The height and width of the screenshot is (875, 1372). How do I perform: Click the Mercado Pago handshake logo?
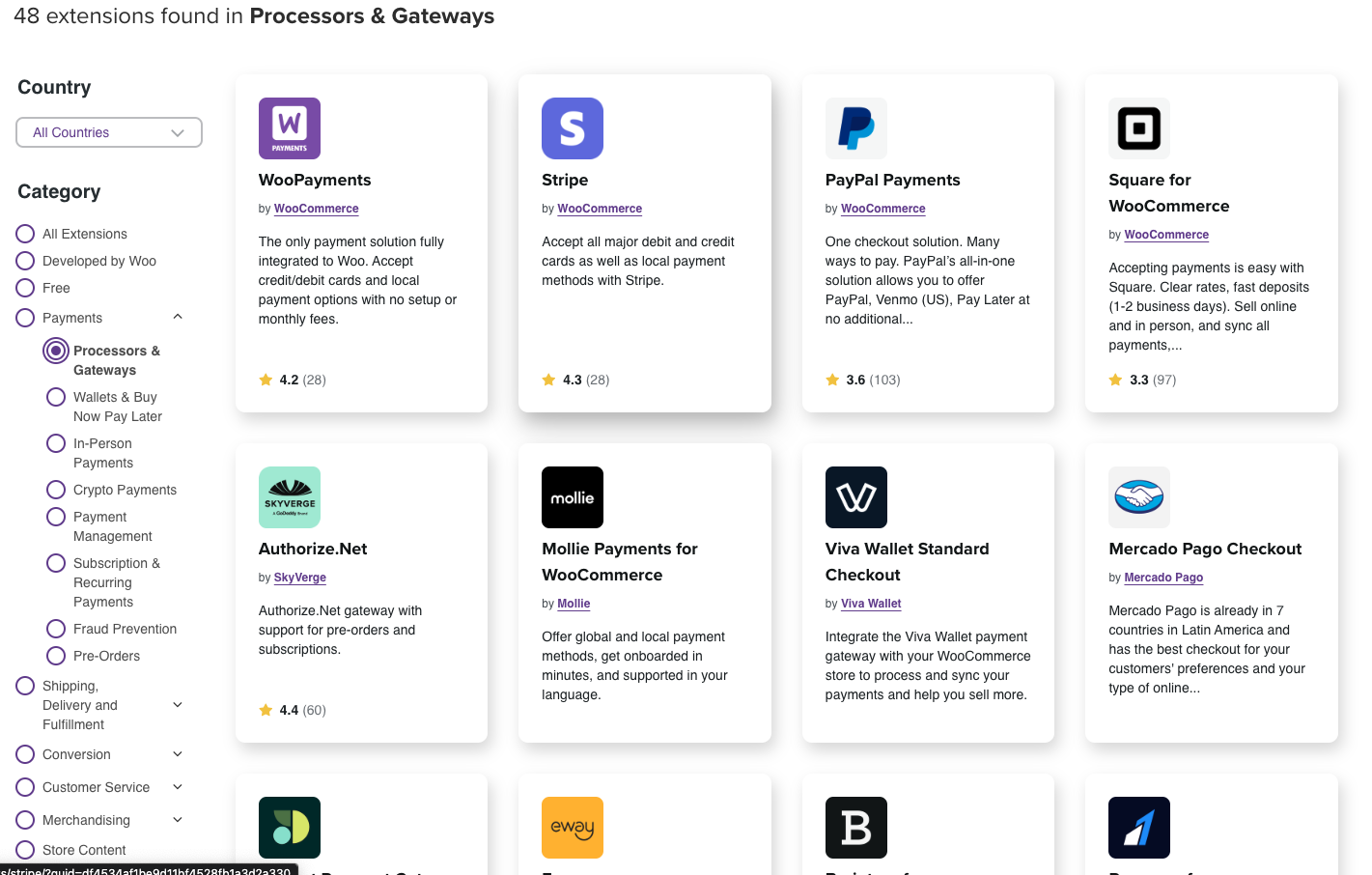tap(1139, 497)
